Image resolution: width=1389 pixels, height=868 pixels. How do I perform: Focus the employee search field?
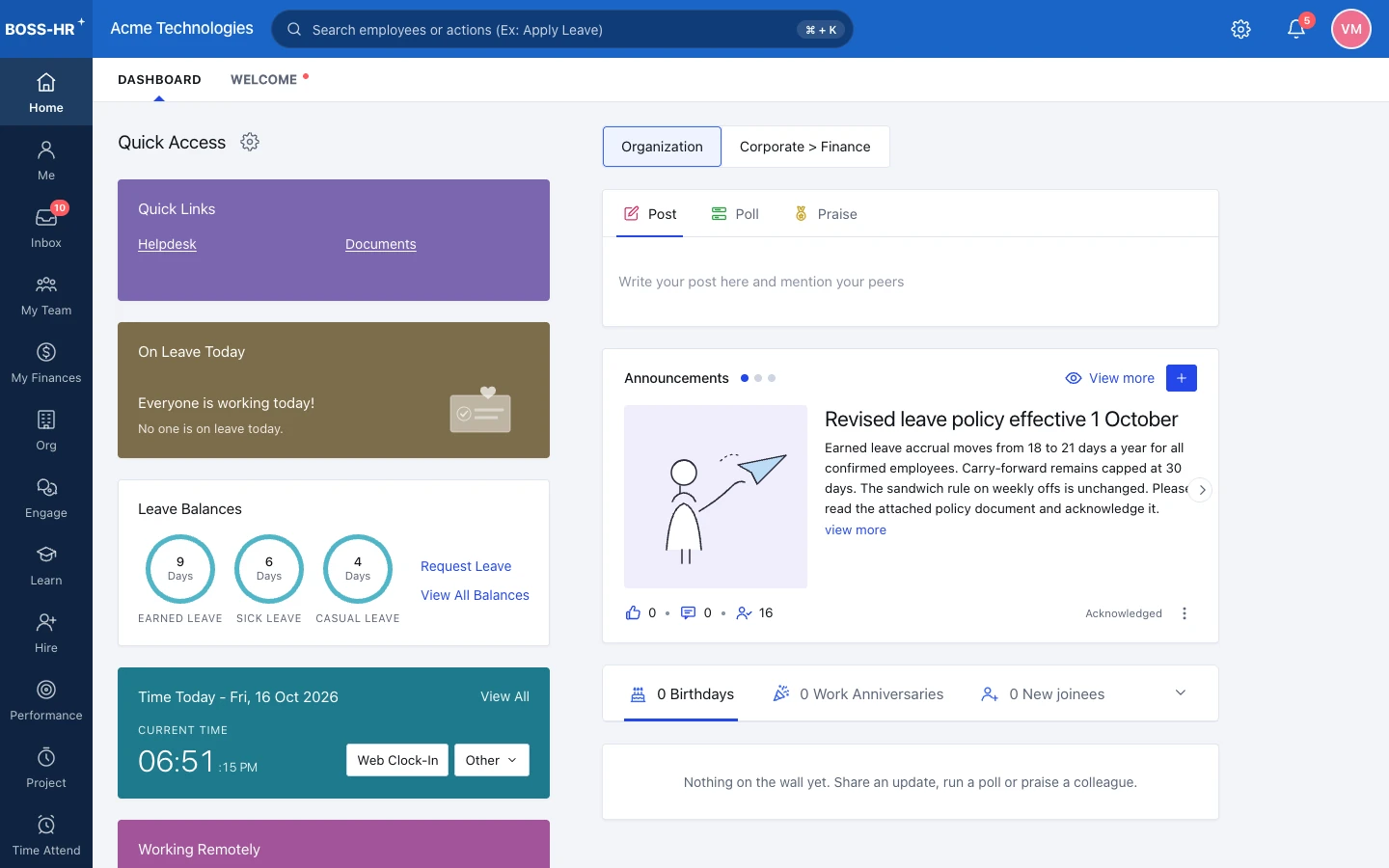(562, 29)
